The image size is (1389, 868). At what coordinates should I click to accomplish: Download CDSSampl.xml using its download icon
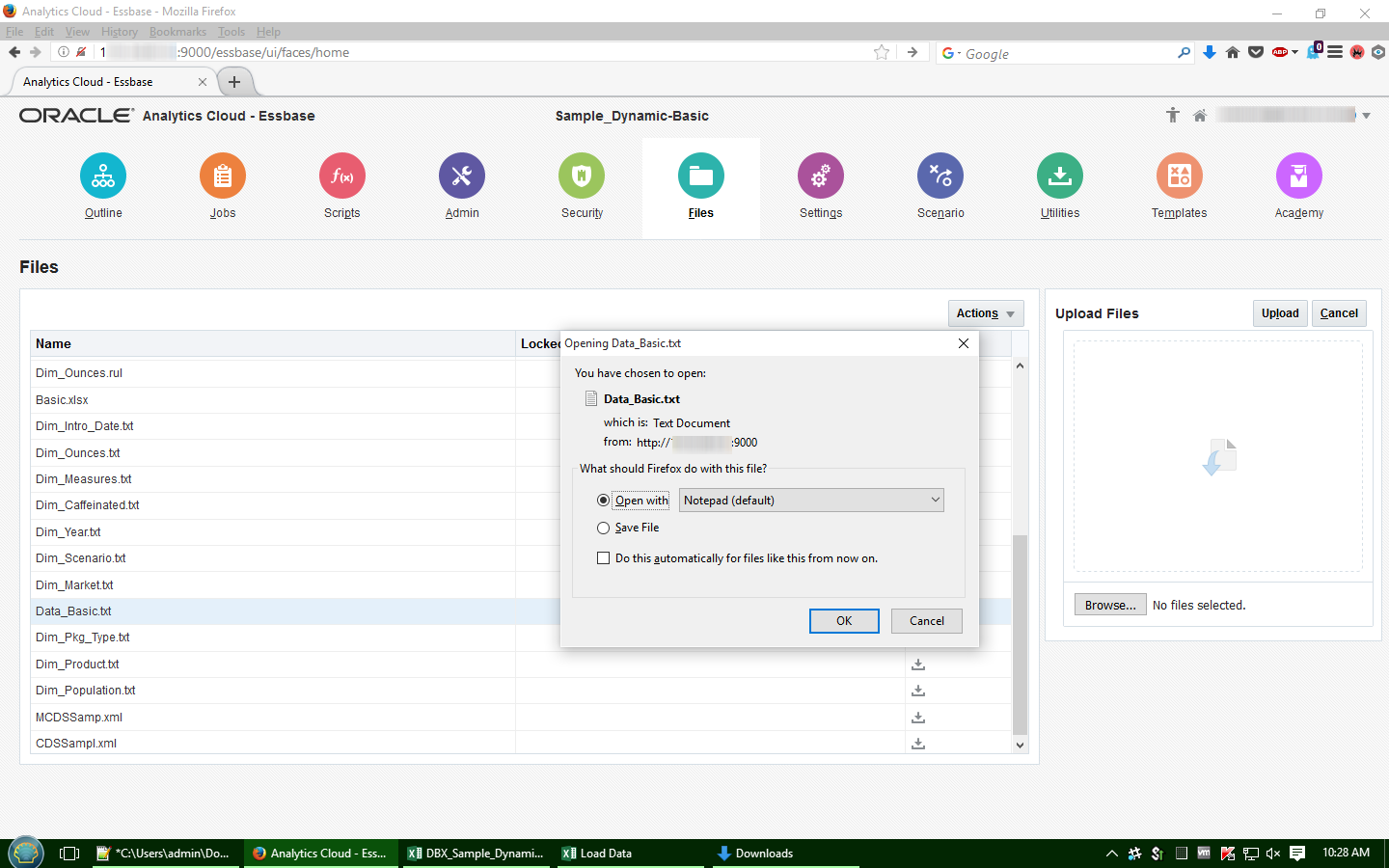[918, 744]
